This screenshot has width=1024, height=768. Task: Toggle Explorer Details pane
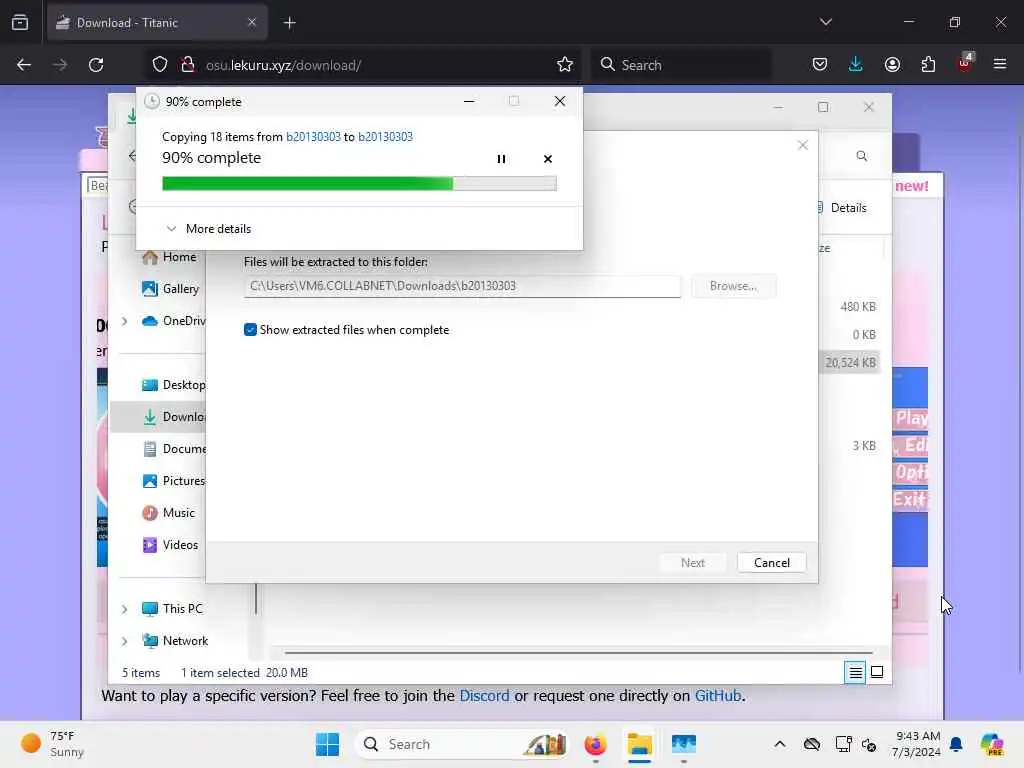pos(842,208)
